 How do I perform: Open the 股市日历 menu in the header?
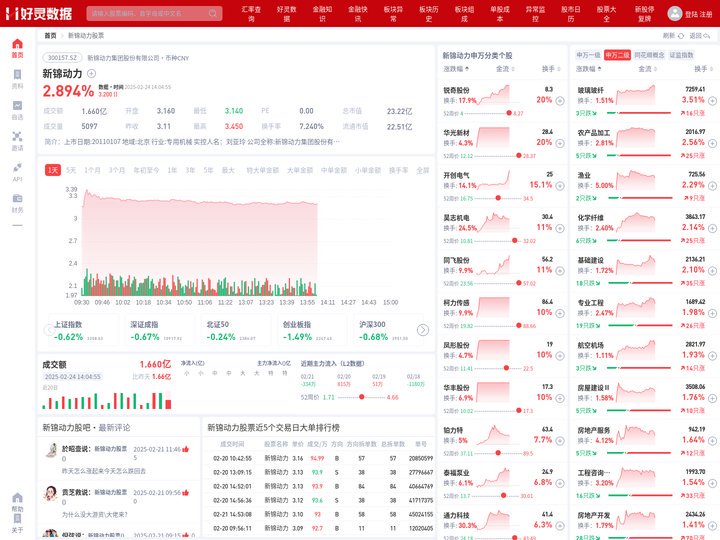pos(571,14)
